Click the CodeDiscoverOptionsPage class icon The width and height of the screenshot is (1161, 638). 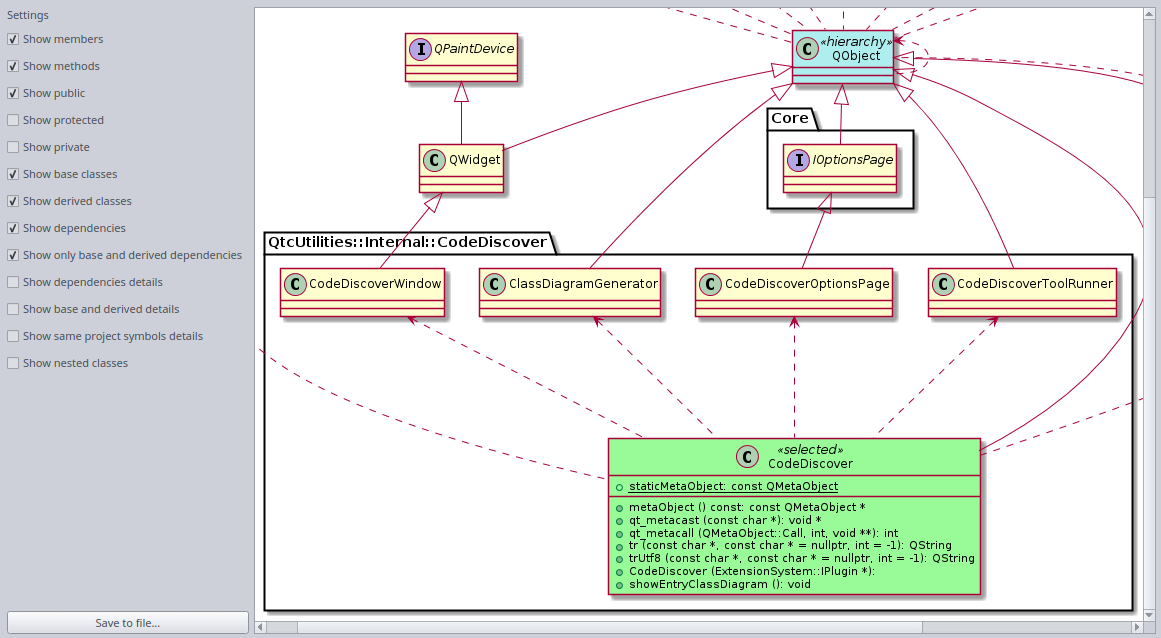(x=710, y=284)
